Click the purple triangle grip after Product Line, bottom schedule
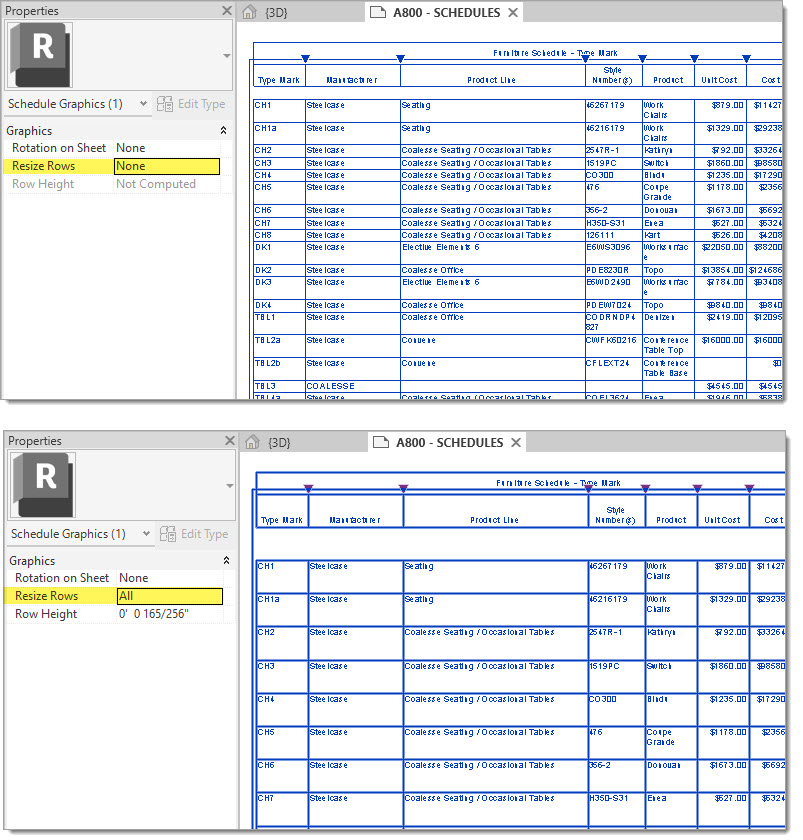This screenshot has height=840, width=803. (588, 488)
